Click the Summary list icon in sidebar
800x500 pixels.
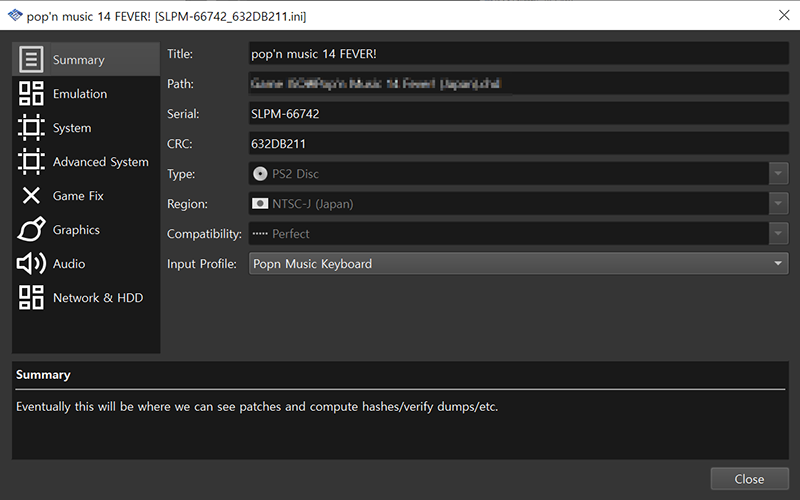click(x=31, y=59)
